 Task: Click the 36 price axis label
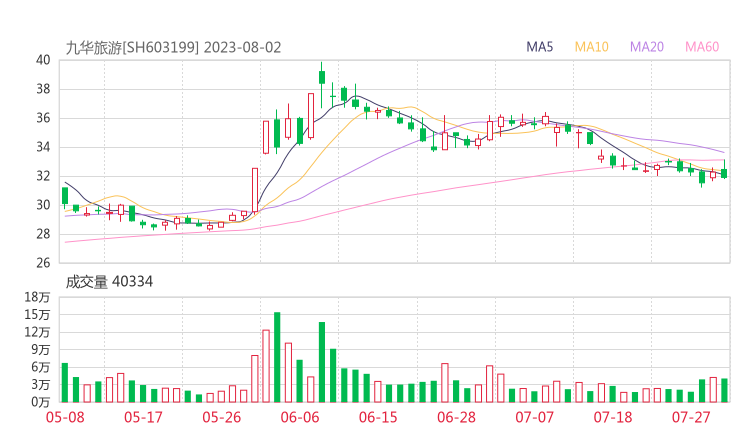43,118
